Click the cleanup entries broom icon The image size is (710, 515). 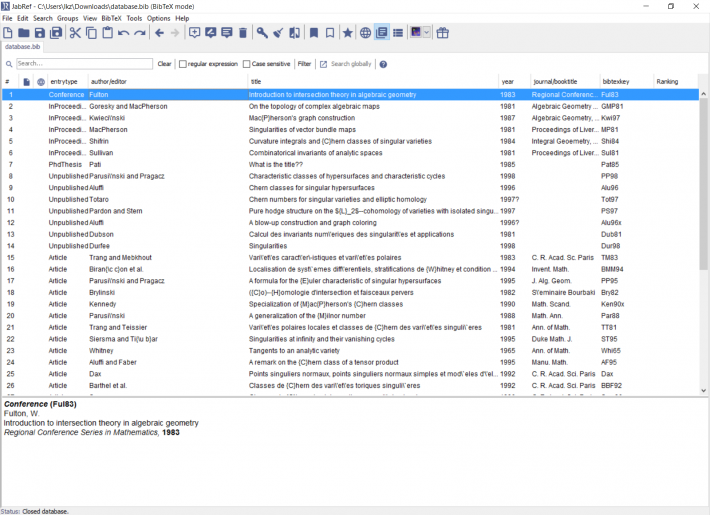coord(278,33)
